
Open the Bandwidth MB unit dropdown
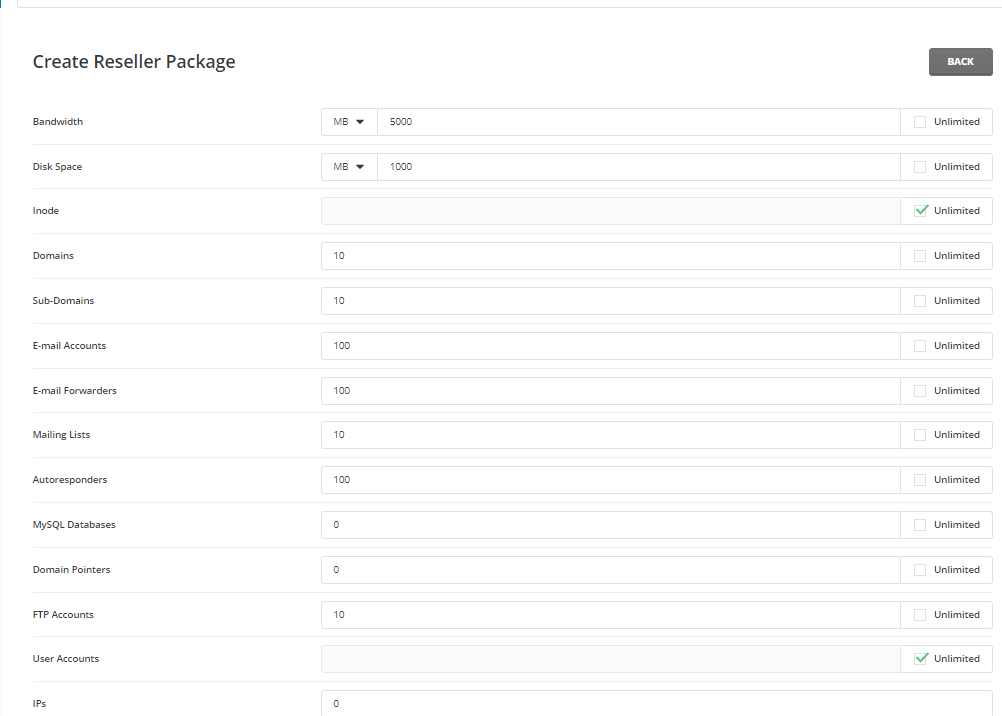349,122
